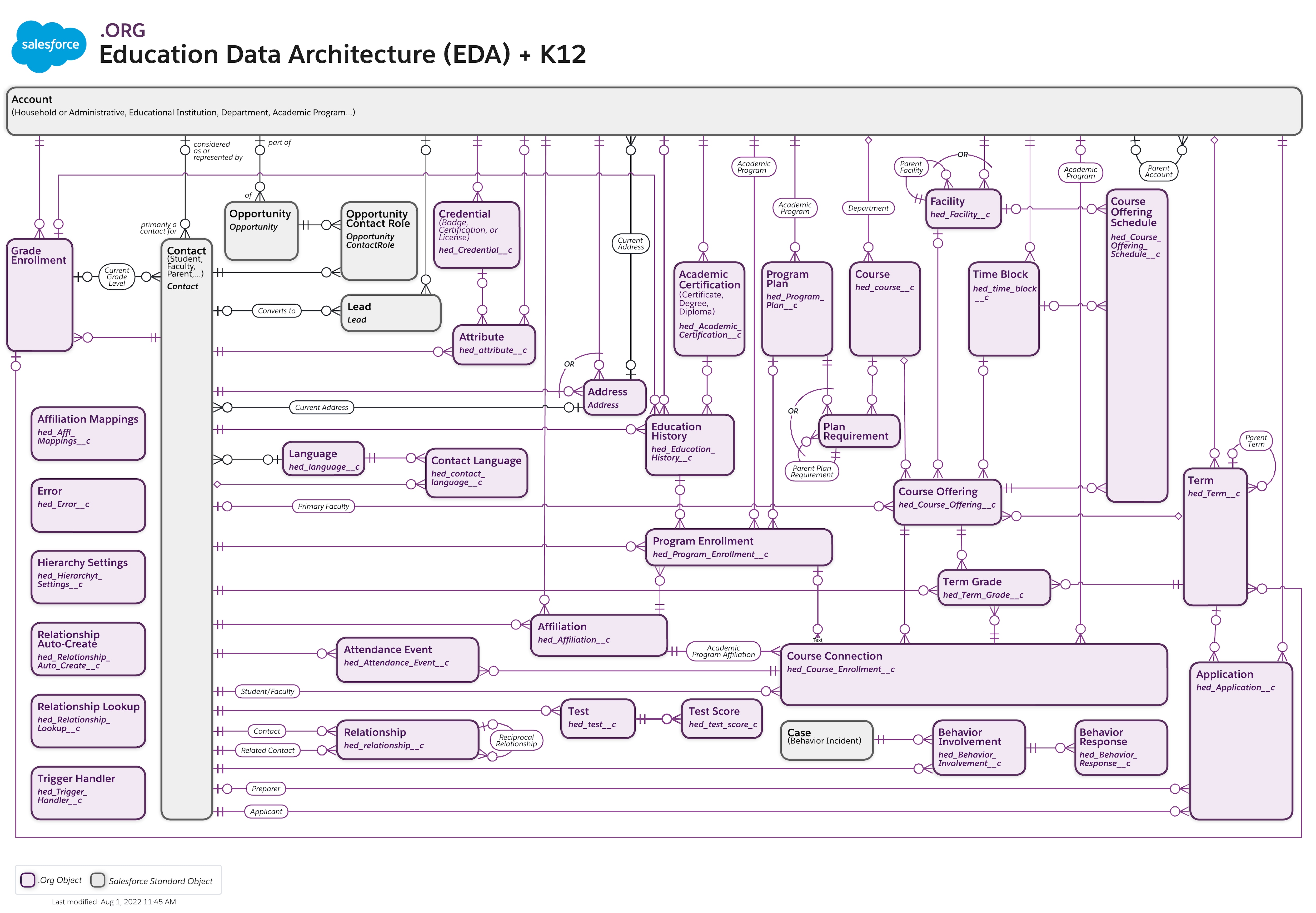Click the Primary Faculty relationship label
Screen dimensions: 1316x913
[323, 506]
